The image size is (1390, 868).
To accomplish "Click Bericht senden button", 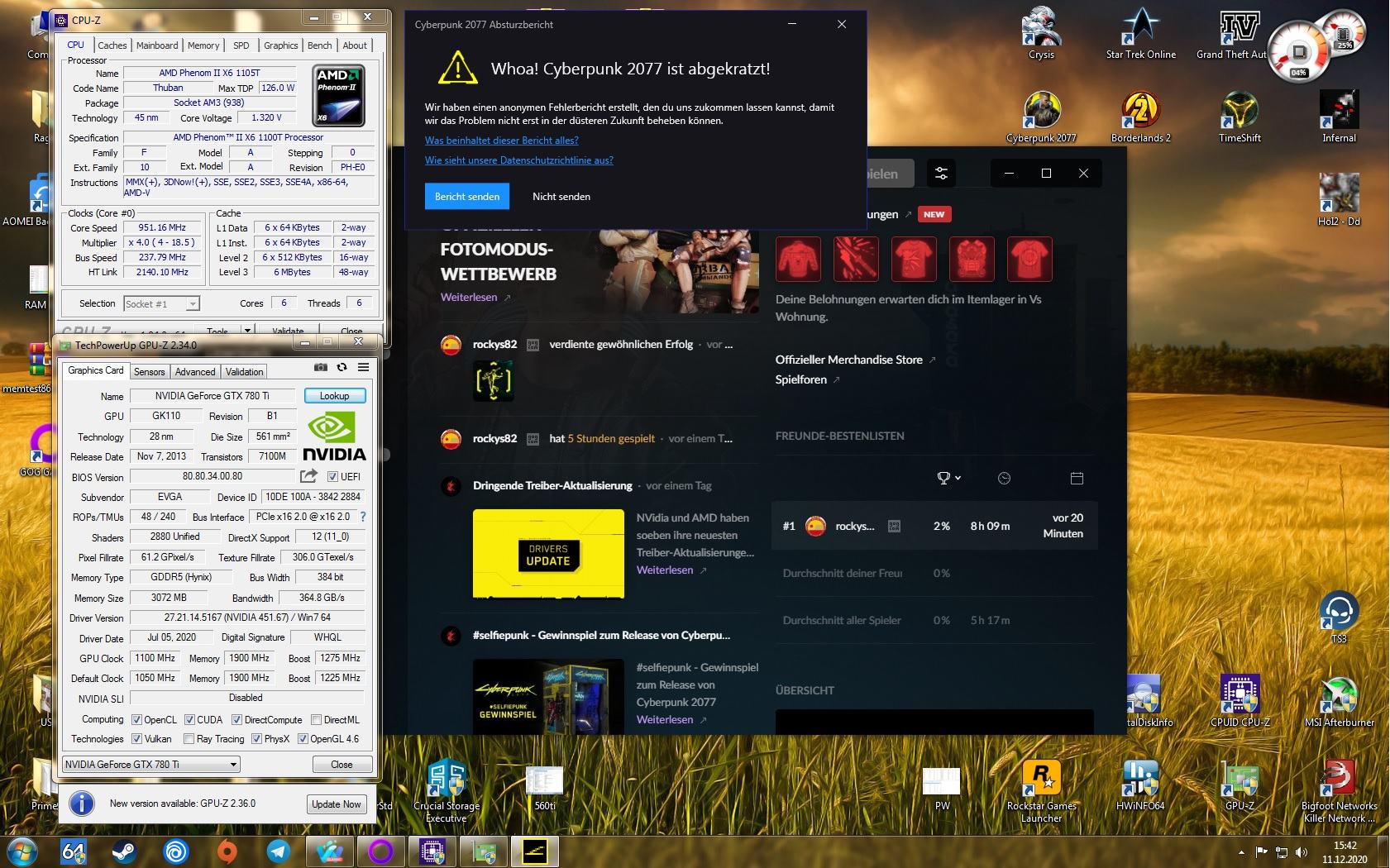I will click(467, 197).
